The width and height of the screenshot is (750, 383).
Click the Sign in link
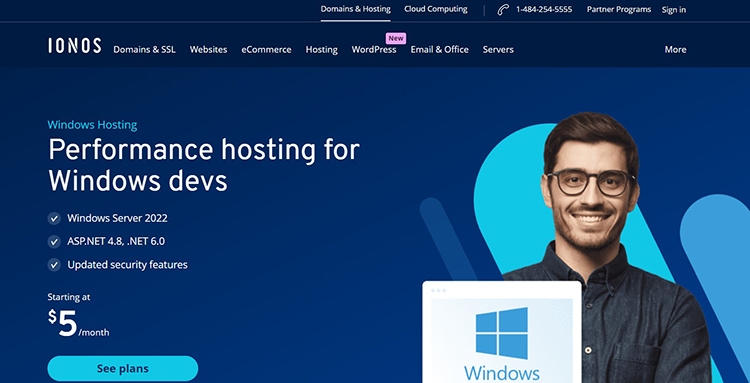tap(674, 10)
